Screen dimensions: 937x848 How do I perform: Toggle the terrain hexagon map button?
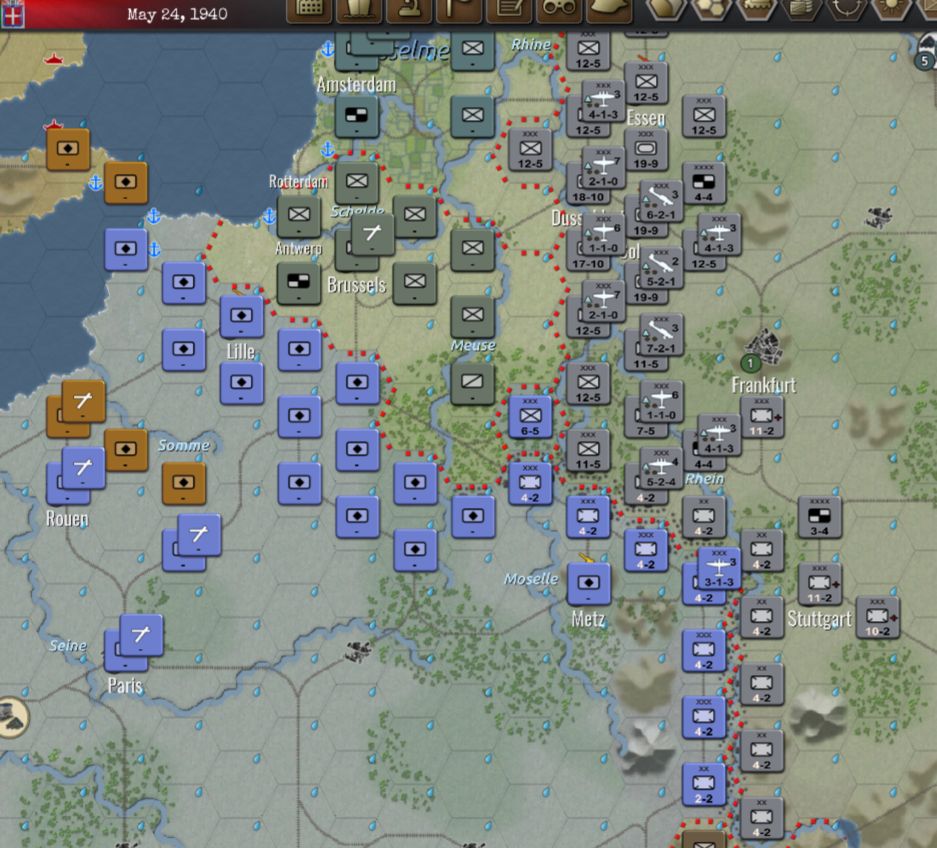tap(666, 9)
